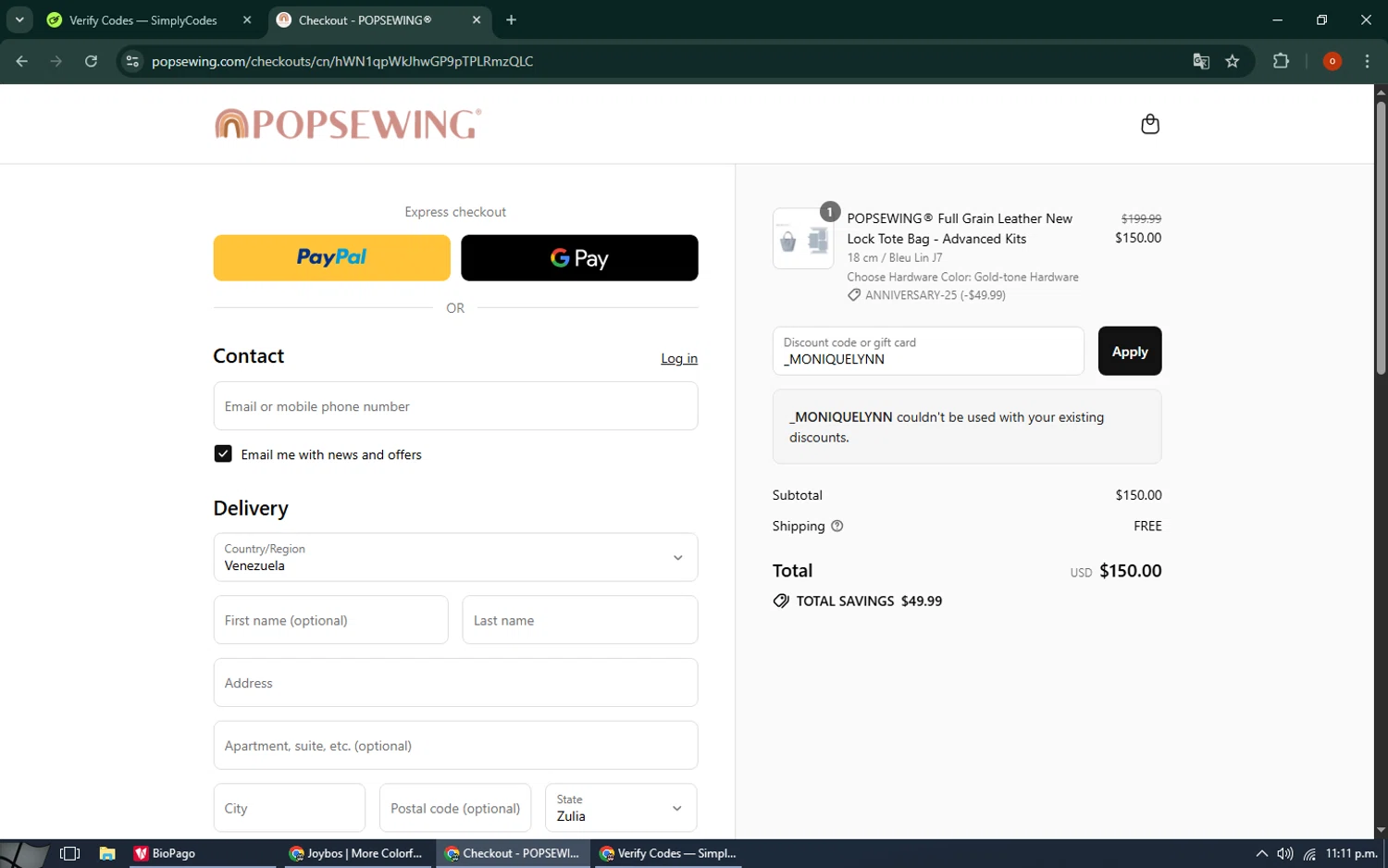Pay with the PayPal button

pyautogui.click(x=331, y=257)
